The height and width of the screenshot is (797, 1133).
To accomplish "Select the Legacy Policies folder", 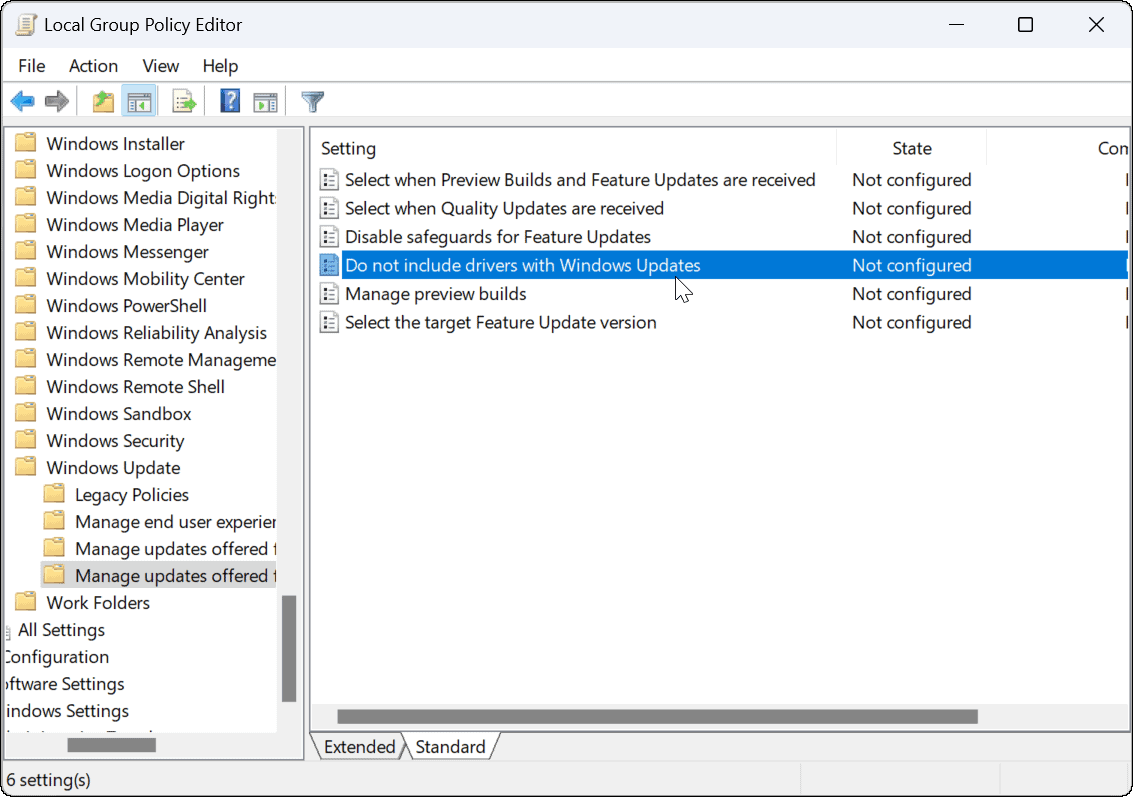I will coord(131,494).
